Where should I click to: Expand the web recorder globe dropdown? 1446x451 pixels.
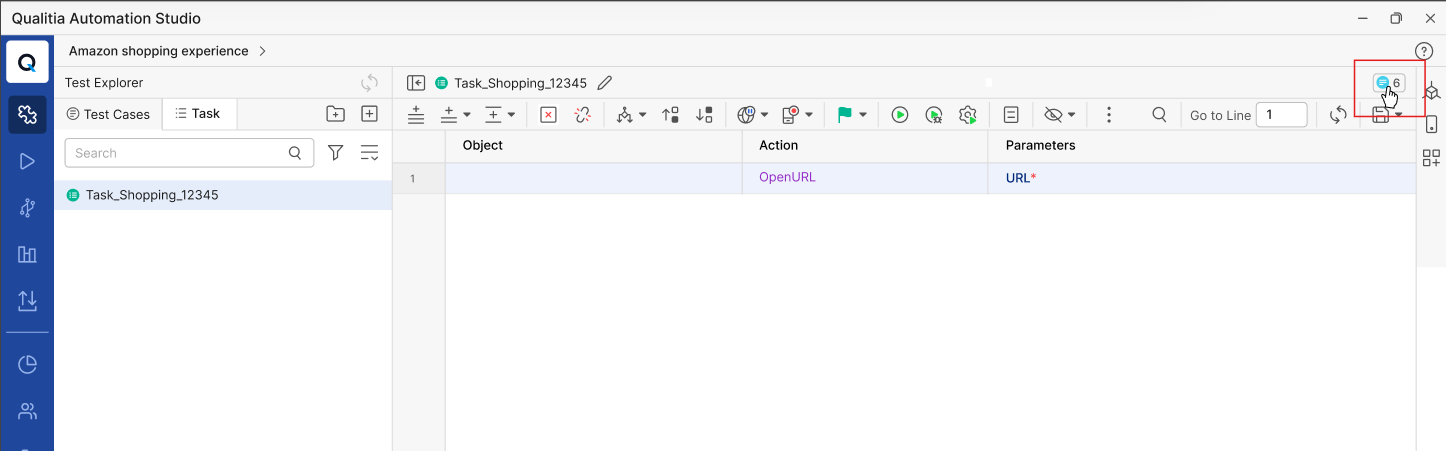pyautogui.click(x=764, y=115)
